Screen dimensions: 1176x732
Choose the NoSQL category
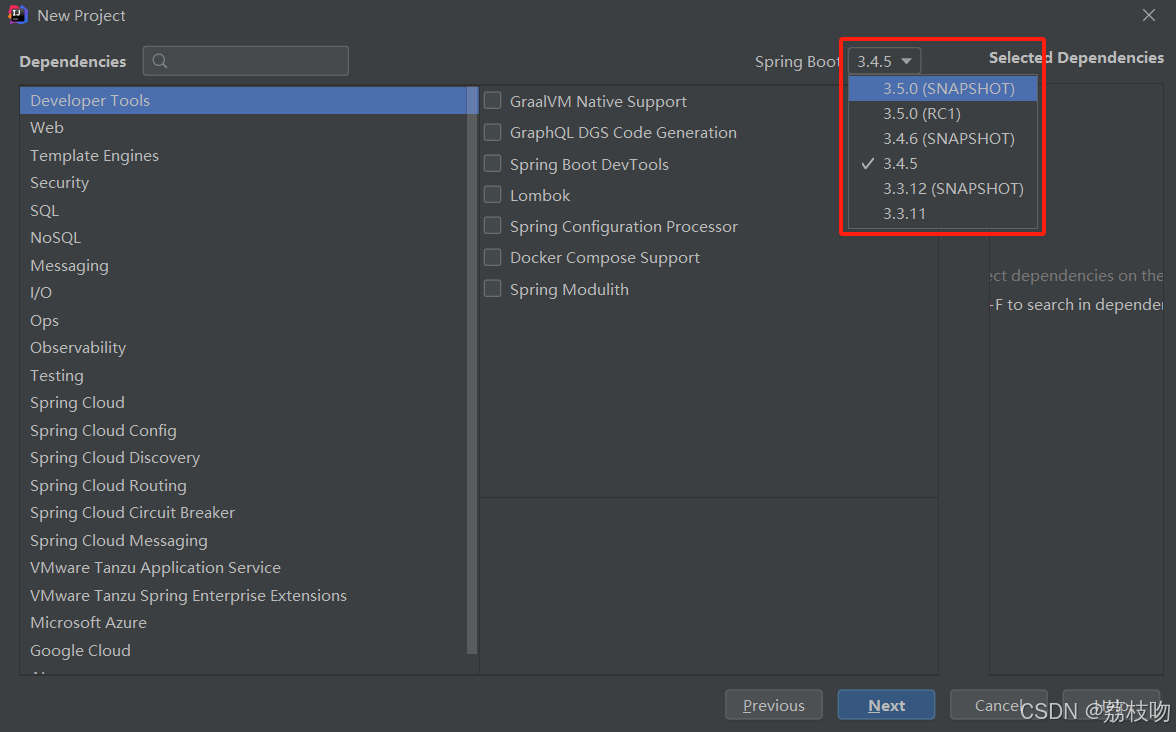(244, 238)
